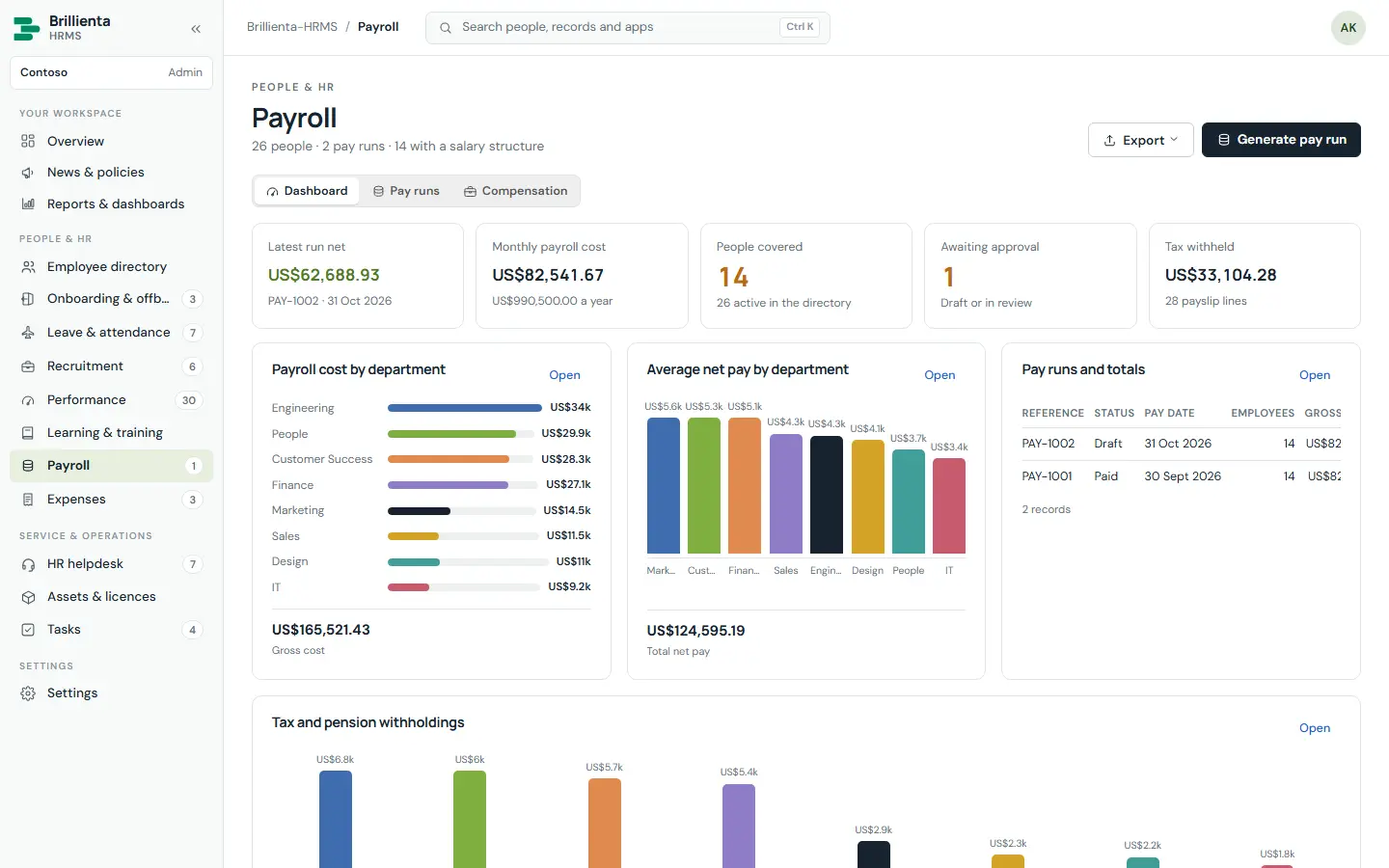Click the Employee directory people icon
Viewport: 1389px width, 868px height.
(28, 267)
